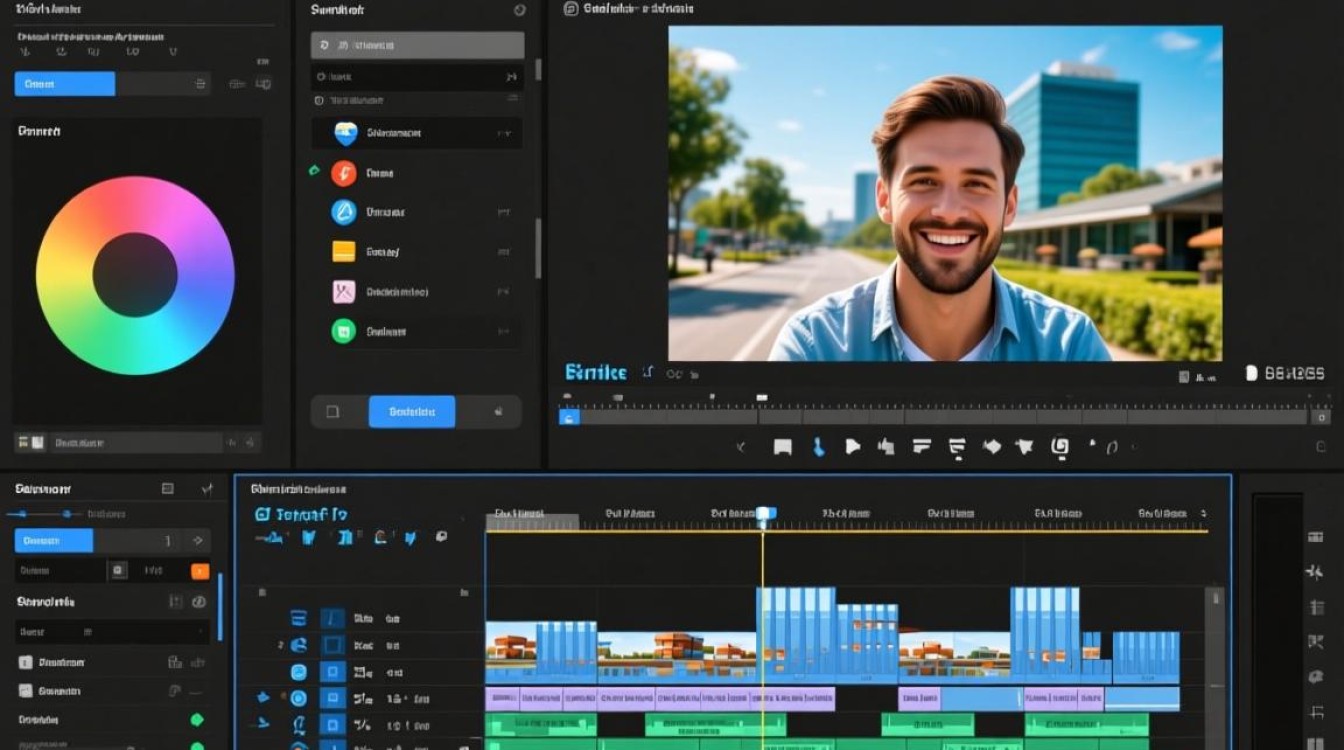Image resolution: width=1344 pixels, height=750 pixels.
Task: Click the document icon beside the preview timecode
Action: 1250,373
